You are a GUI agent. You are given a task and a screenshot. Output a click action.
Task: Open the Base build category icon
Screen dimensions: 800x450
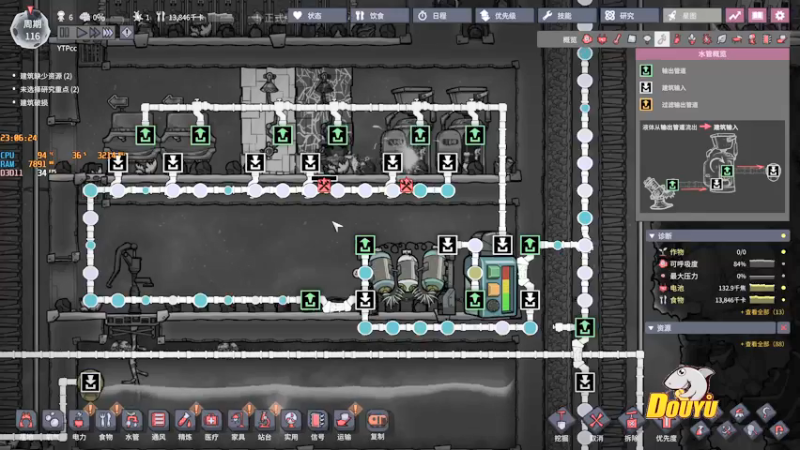[x=26, y=421]
